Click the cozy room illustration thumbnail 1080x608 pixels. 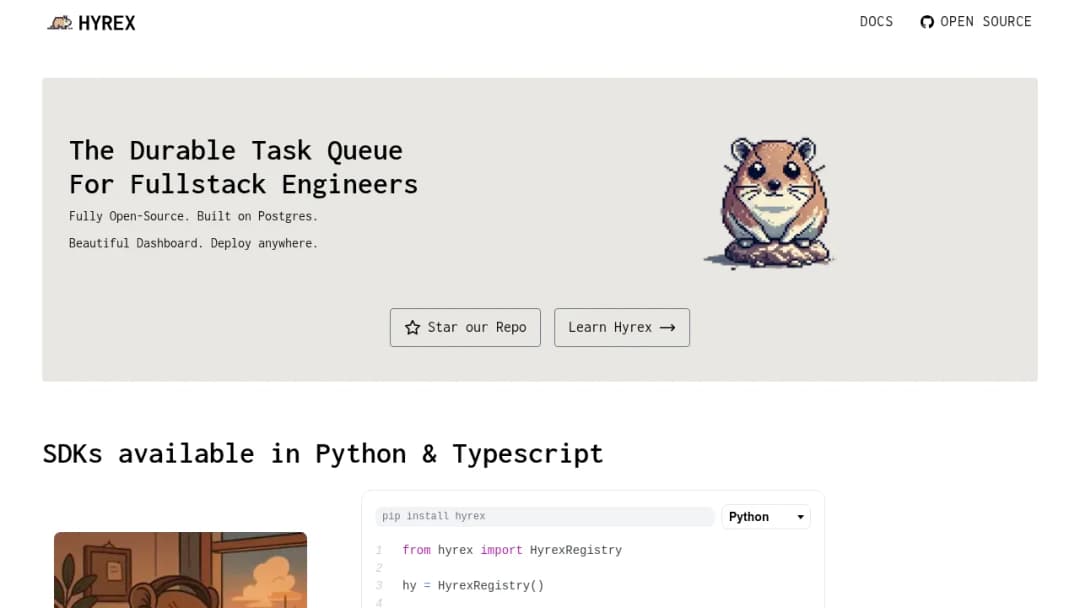(180, 569)
